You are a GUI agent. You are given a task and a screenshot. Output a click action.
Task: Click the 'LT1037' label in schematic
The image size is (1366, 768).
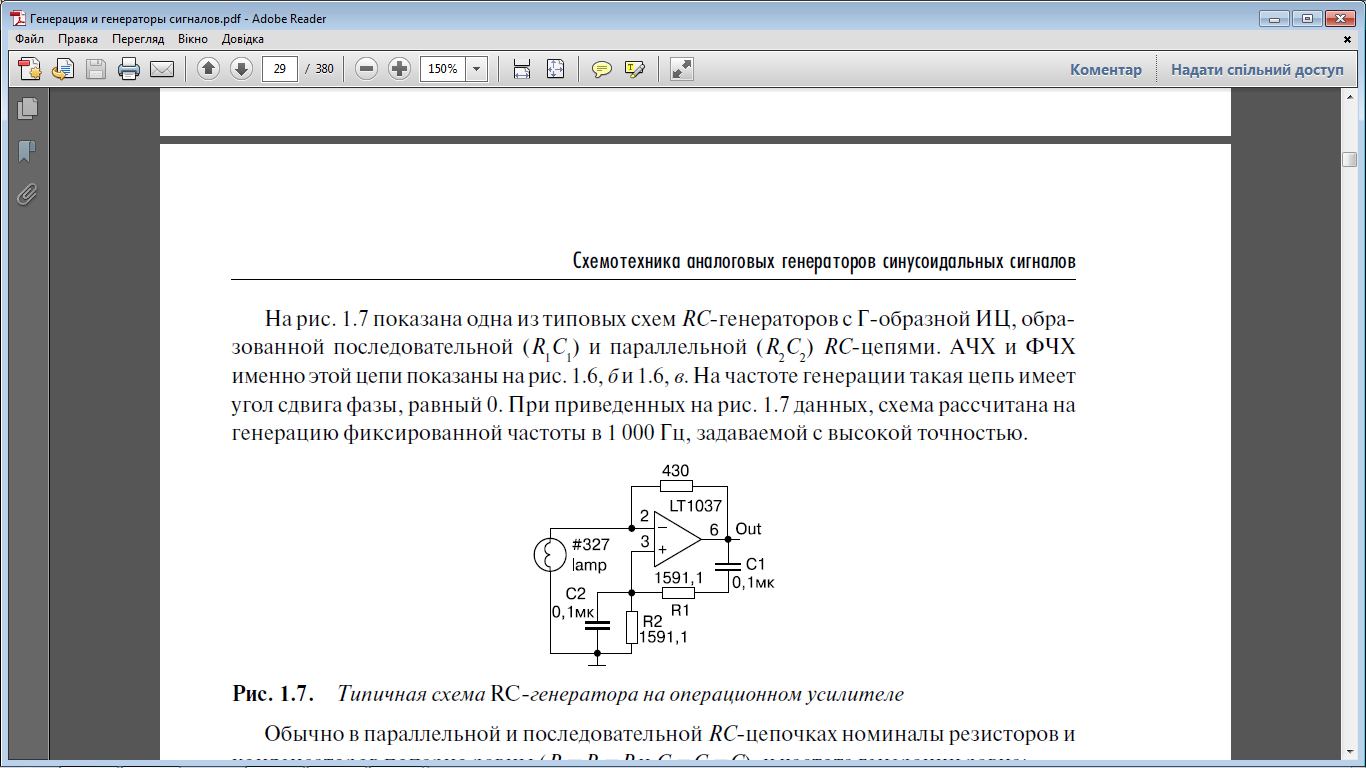[x=695, y=506]
